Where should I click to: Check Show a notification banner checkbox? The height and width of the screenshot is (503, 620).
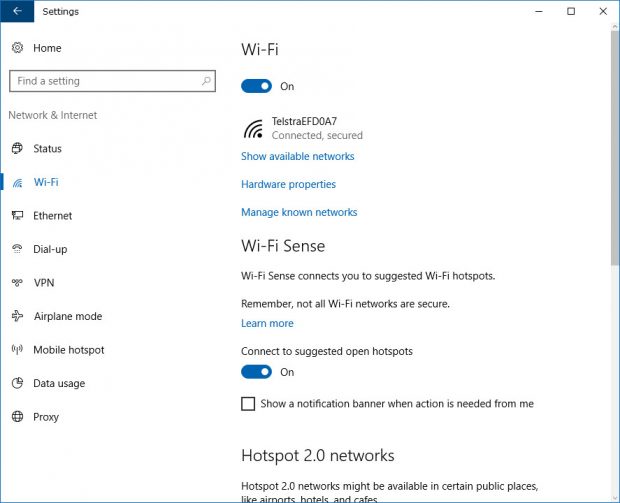[248, 404]
